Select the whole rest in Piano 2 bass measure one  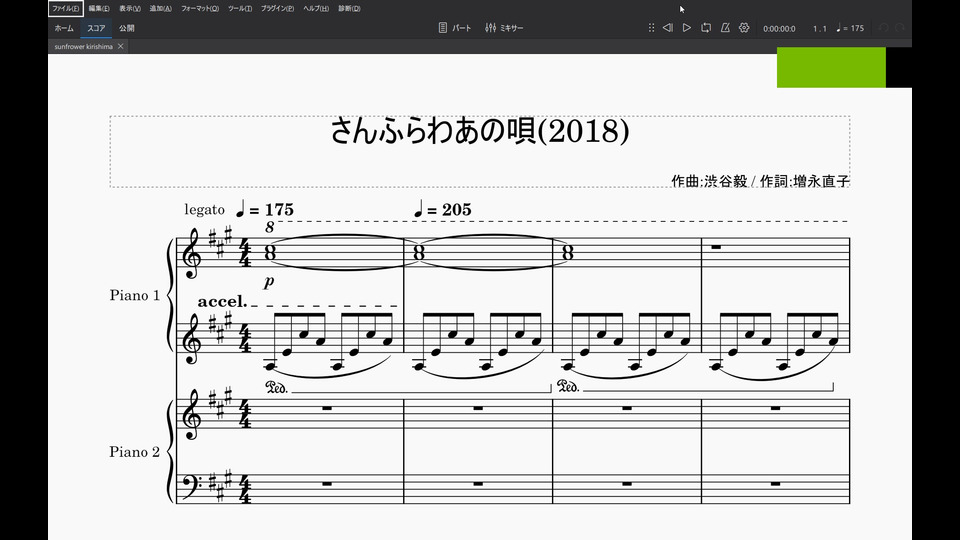[x=327, y=484]
